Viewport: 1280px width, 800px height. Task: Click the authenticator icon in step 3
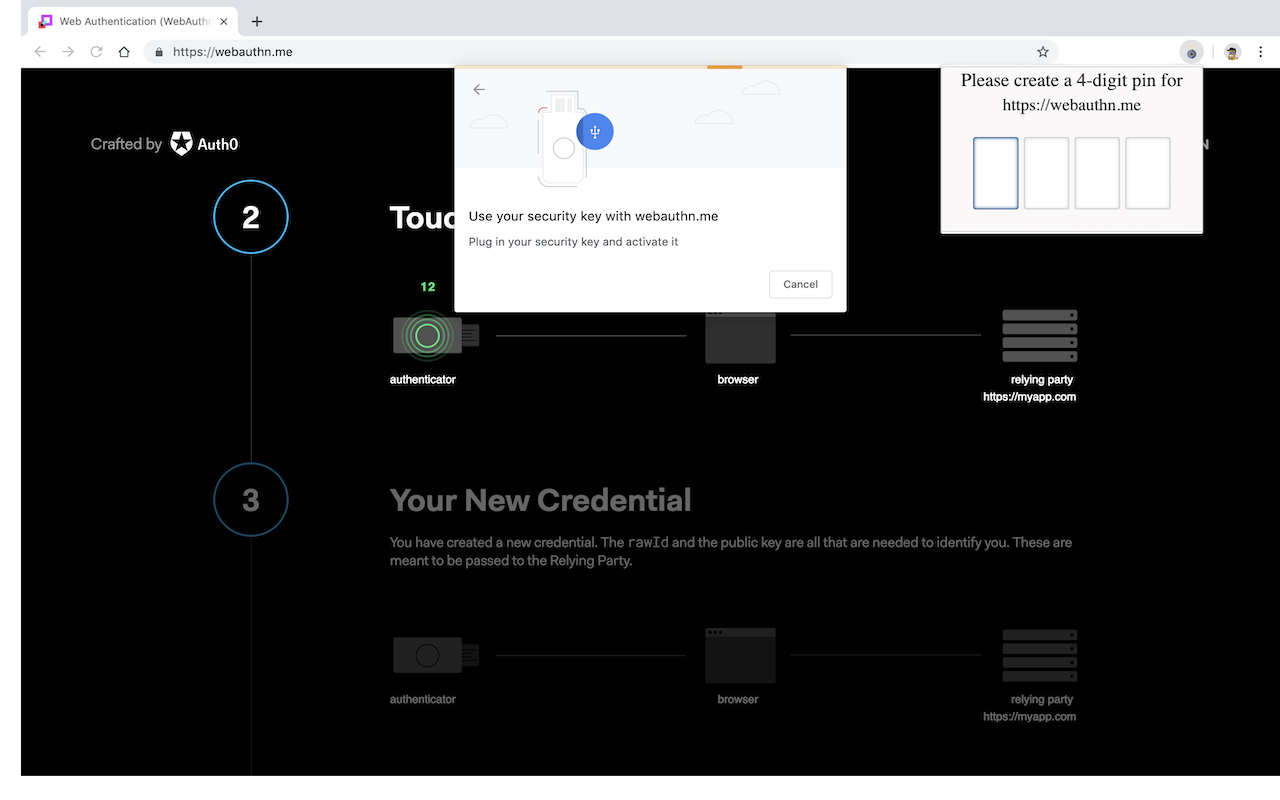436,655
